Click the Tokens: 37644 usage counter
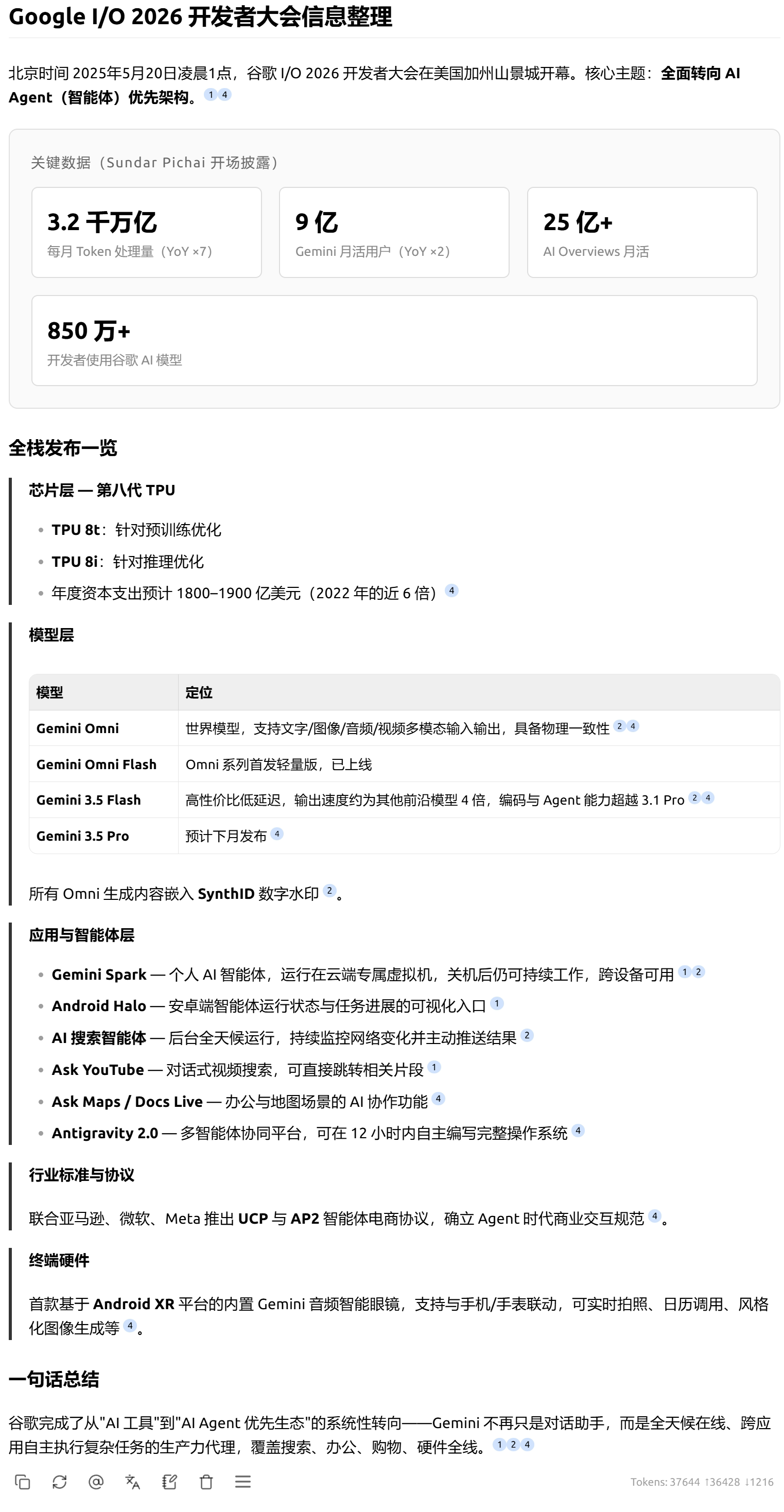The image size is (784, 1512). click(702, 1482)
